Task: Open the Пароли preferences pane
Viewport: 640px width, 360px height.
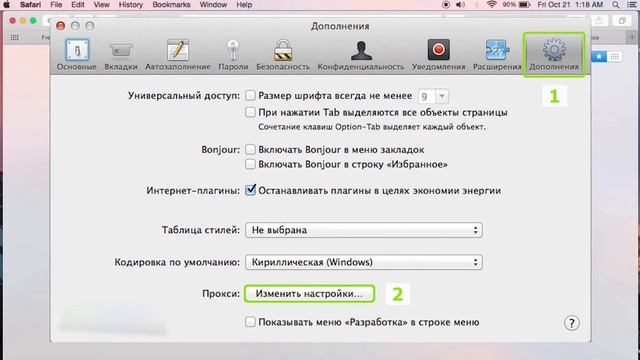Action: pos(233,55)
